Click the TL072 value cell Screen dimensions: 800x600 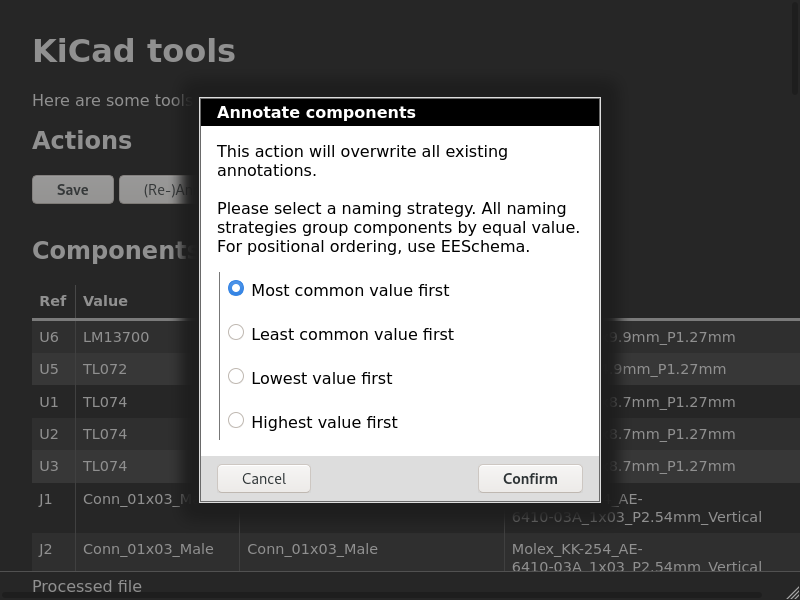(105, 369)
